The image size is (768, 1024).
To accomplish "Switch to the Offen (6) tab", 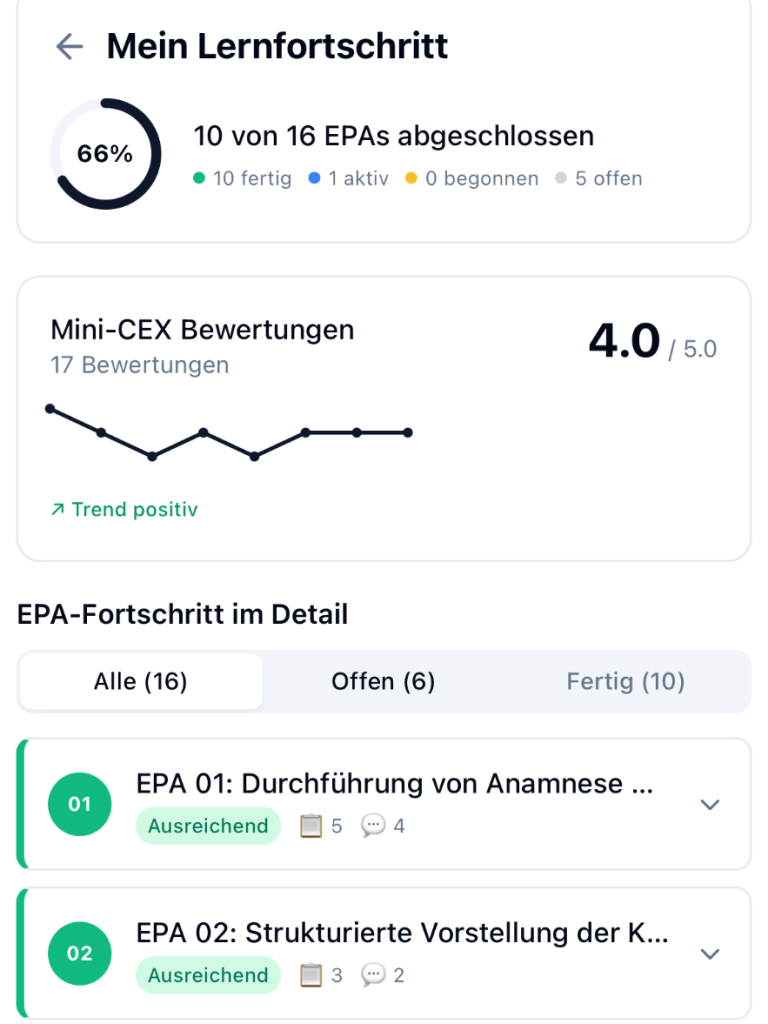I will click(x=383, y=682).
